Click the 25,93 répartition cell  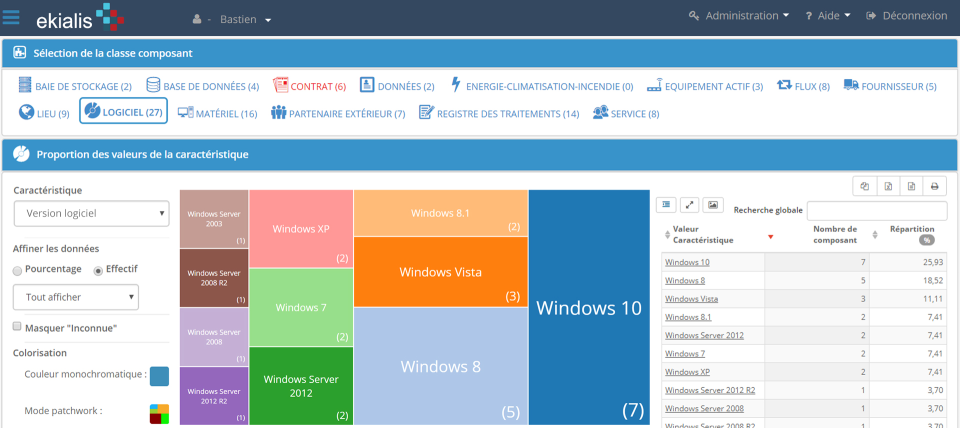pos(909,263)
